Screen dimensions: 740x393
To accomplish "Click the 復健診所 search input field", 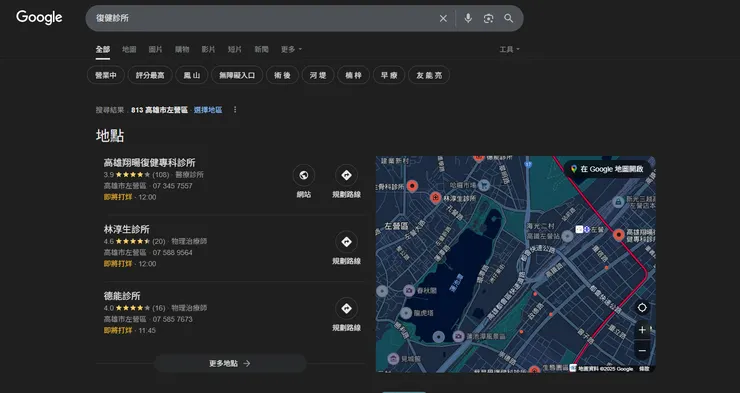I will [x=264, y=18].
